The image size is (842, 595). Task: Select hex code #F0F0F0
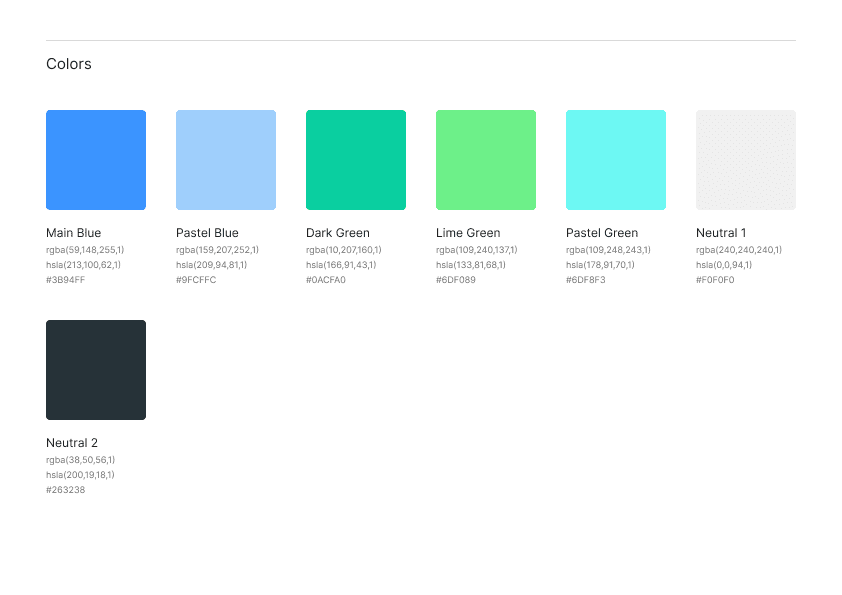(x=715, y=280)
